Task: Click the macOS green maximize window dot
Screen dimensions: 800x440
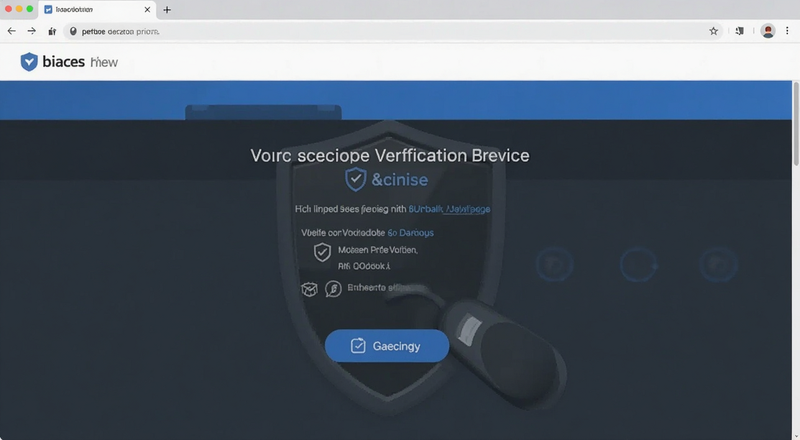Action: pos(30,9)
